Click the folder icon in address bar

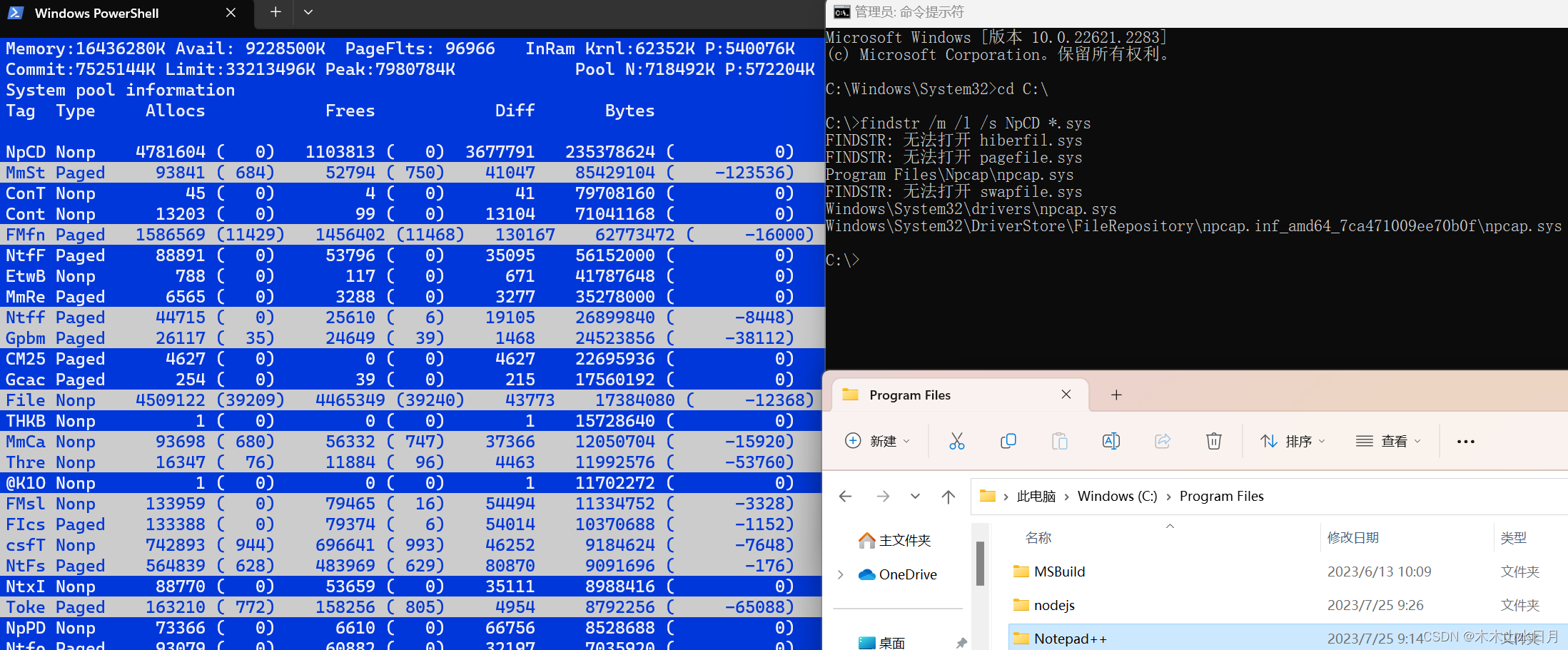988,495
